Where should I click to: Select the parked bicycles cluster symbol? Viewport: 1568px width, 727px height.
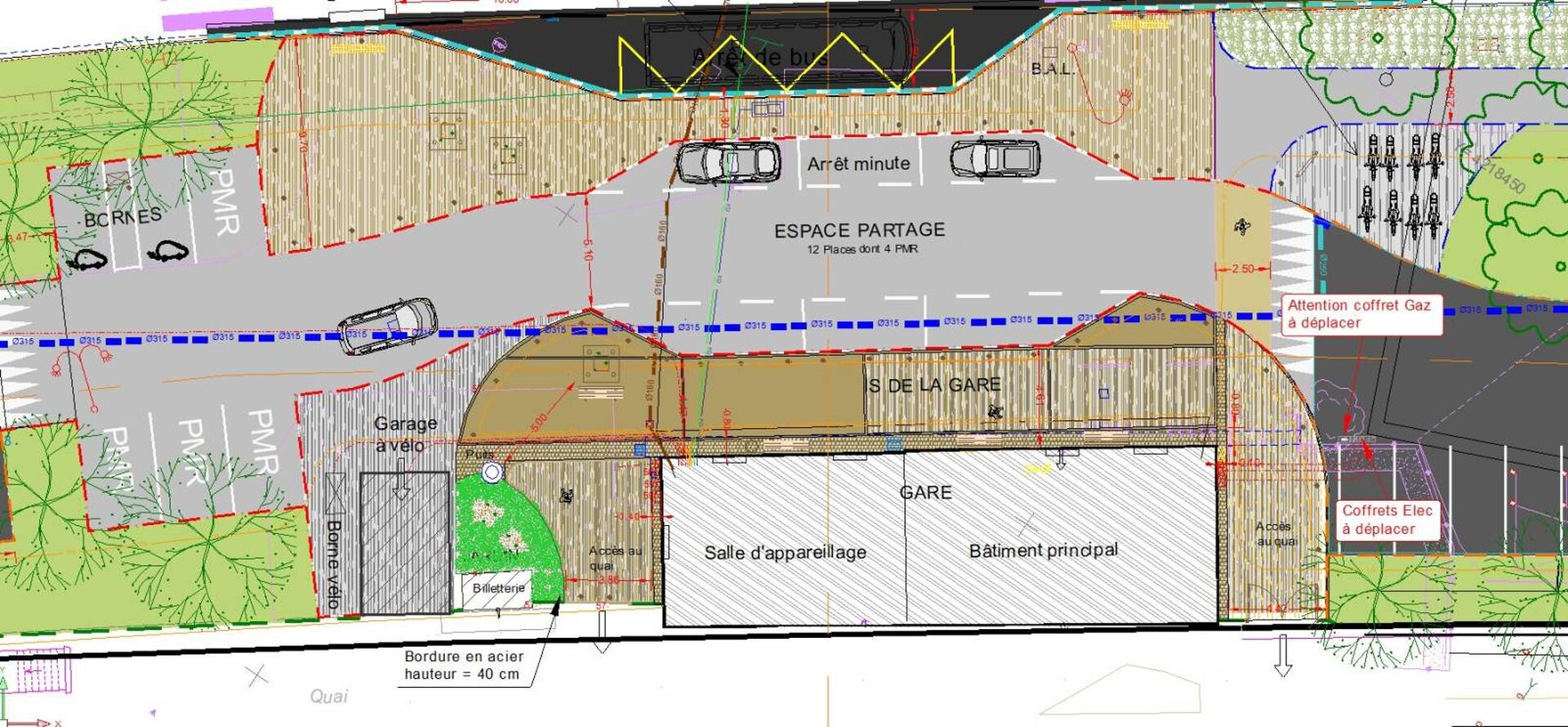1401,188
